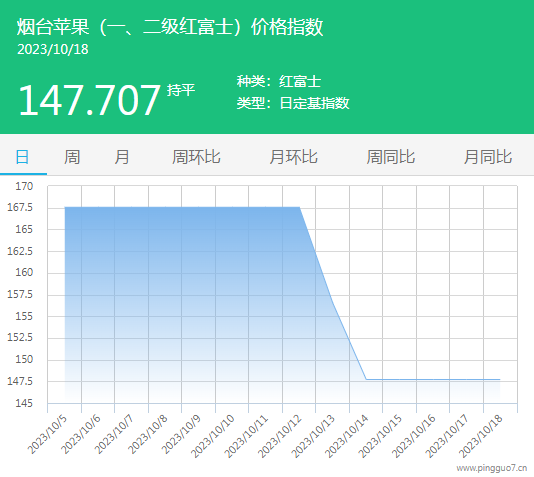Click the 167.5 y-axis label
This screenshot has width=534, height=477.
(x=20, y=207)
